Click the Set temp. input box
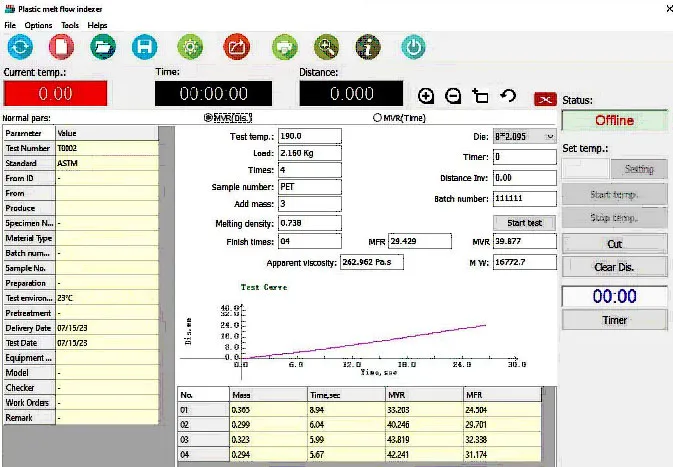673x467 pixels. point(585,169)
